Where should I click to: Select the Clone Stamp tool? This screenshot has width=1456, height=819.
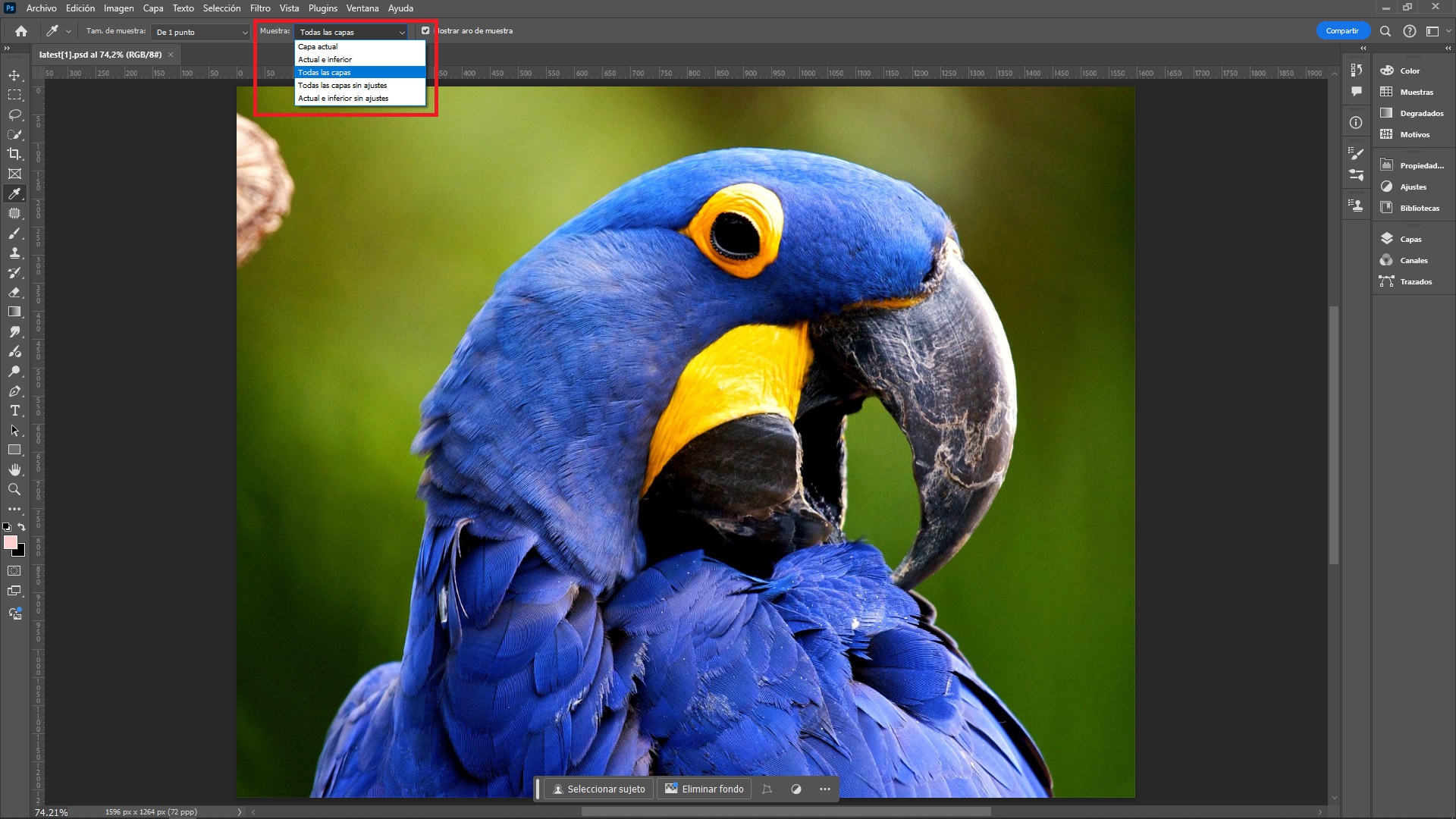[14, 253]
